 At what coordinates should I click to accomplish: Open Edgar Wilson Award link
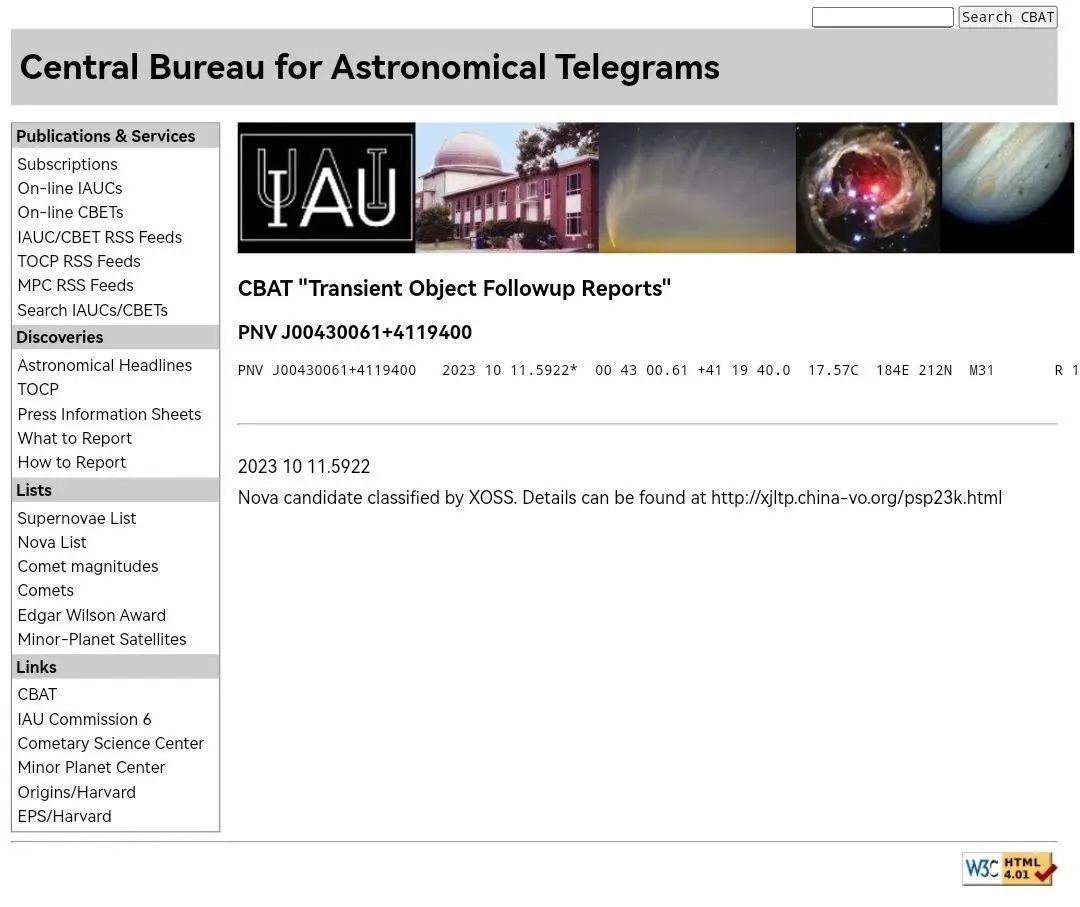(92, 616)
